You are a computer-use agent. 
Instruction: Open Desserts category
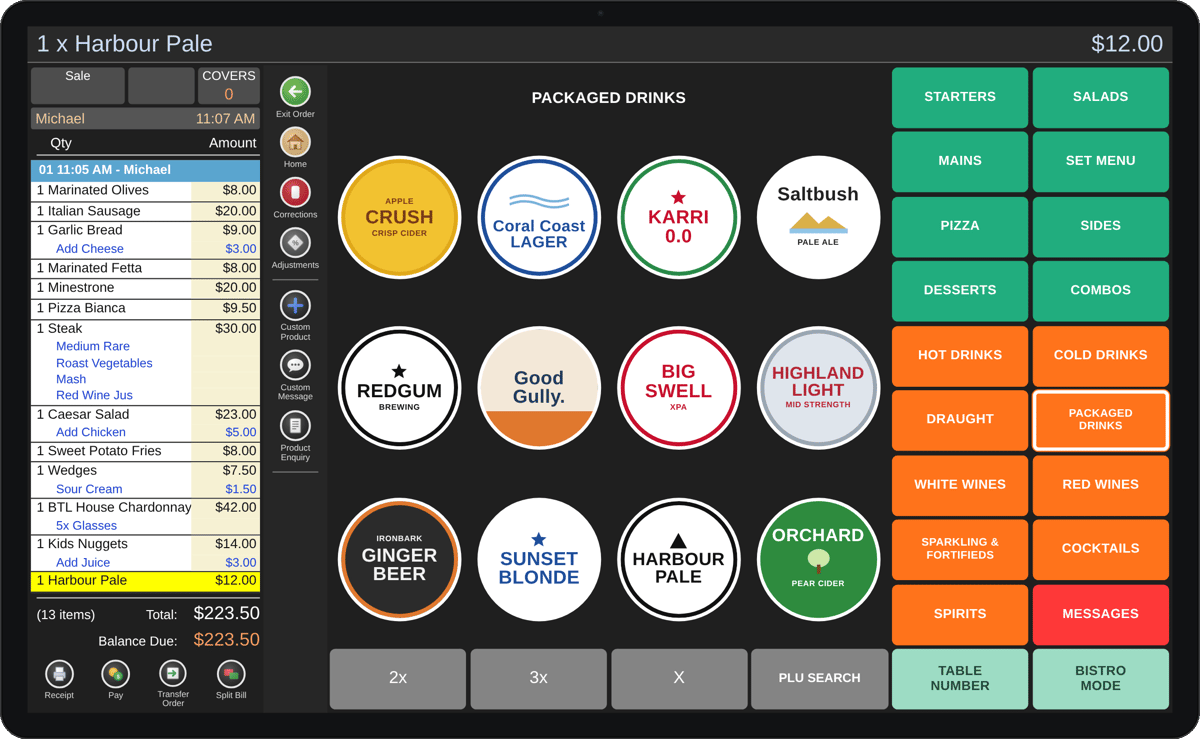click(x=960, y=290)
